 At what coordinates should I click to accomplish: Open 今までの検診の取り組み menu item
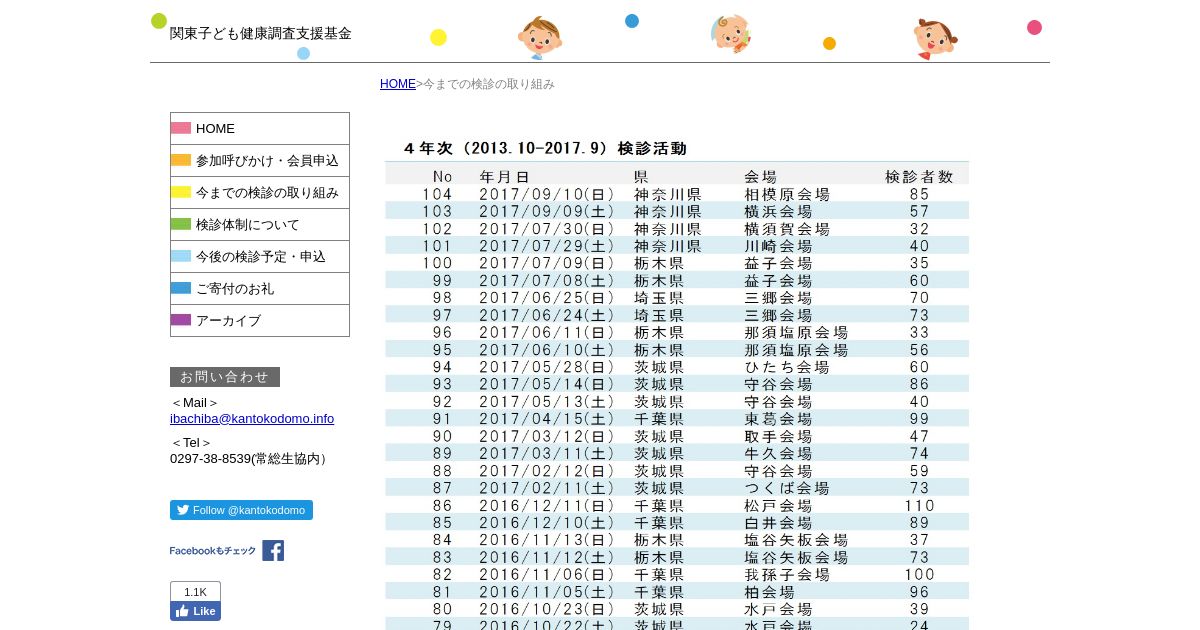(x=260, y=192)
